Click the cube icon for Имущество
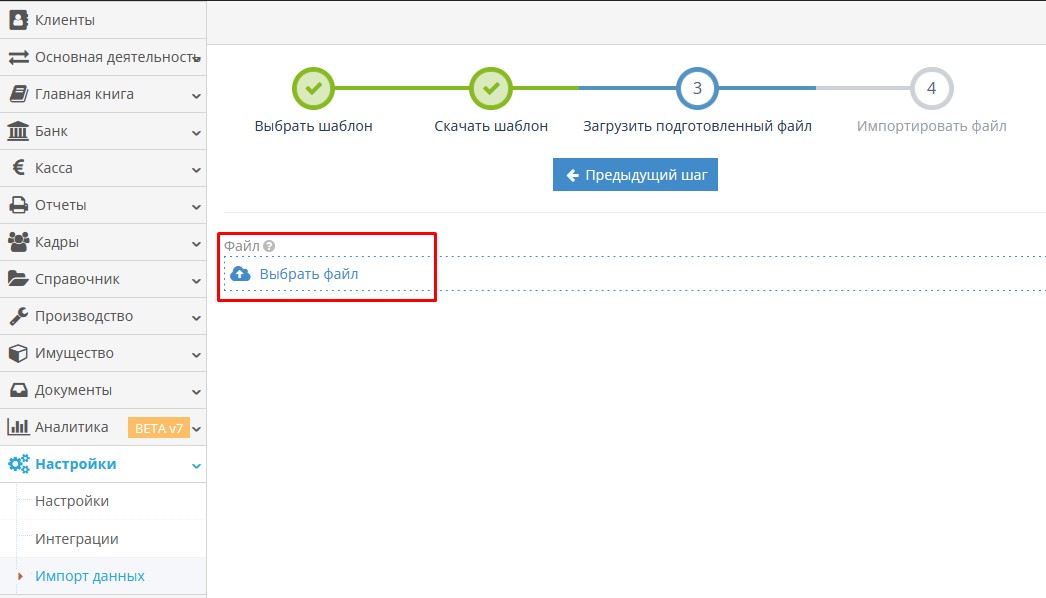Viewport: 1046px width, 598px height. (18, 353)
